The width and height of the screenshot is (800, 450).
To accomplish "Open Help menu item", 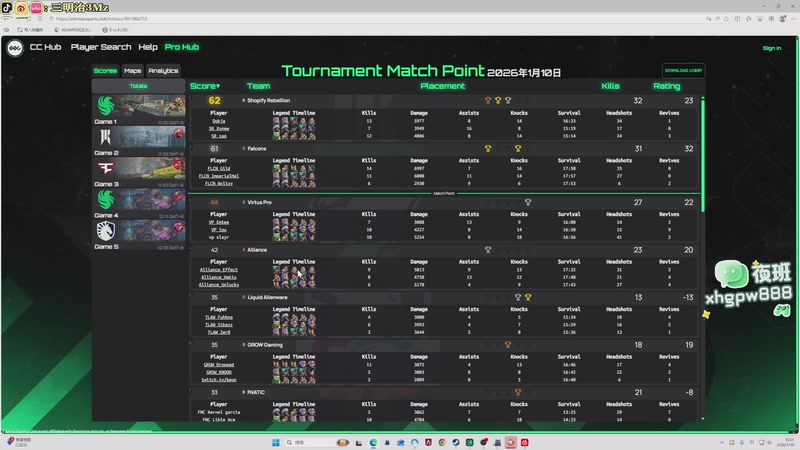I will (148, 47).
